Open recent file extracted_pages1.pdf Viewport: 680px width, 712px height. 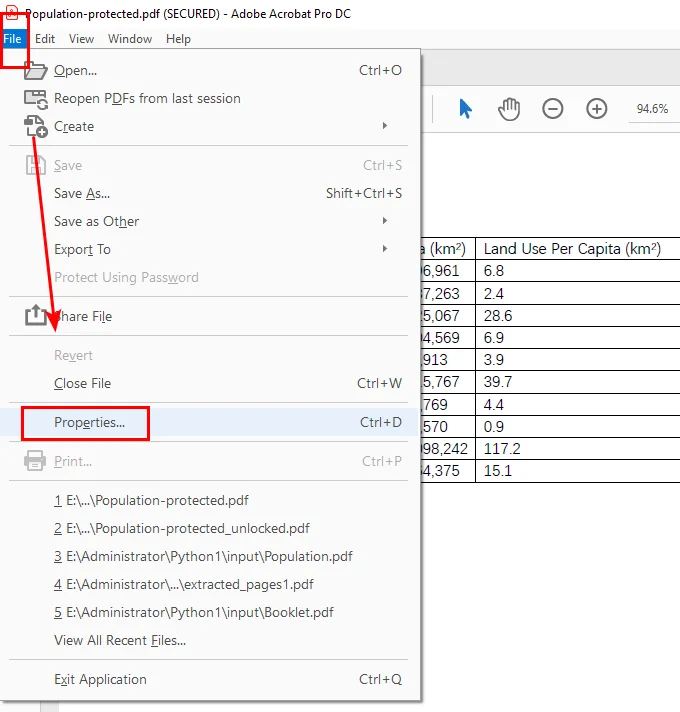[x=209, y=584]
